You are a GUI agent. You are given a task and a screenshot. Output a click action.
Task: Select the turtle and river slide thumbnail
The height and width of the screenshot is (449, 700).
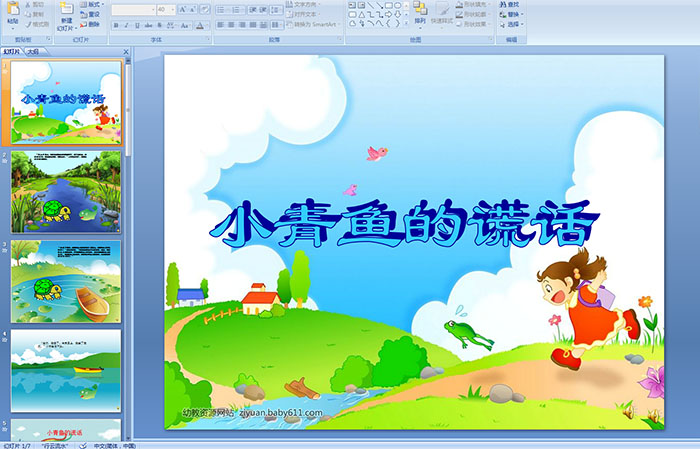coord(66,191)
